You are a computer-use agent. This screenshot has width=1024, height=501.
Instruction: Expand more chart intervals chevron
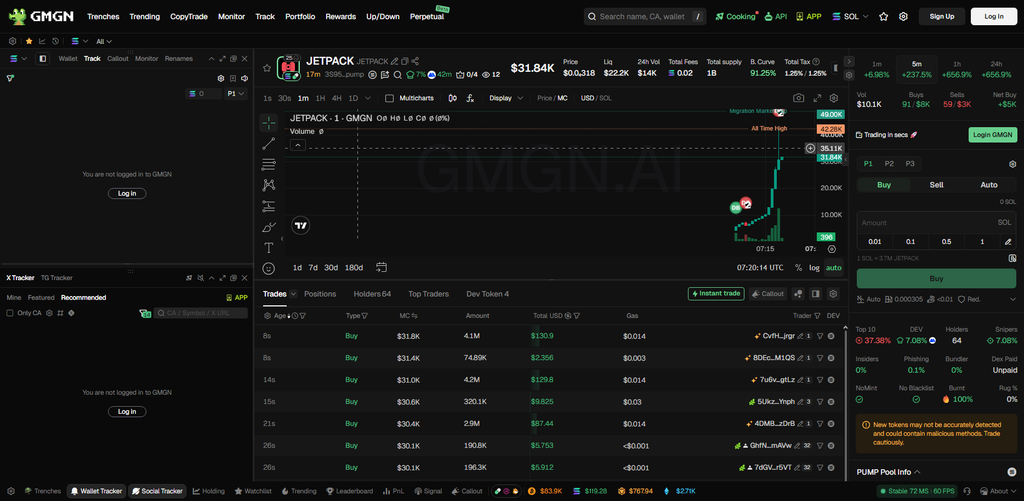tap(368, 98)
